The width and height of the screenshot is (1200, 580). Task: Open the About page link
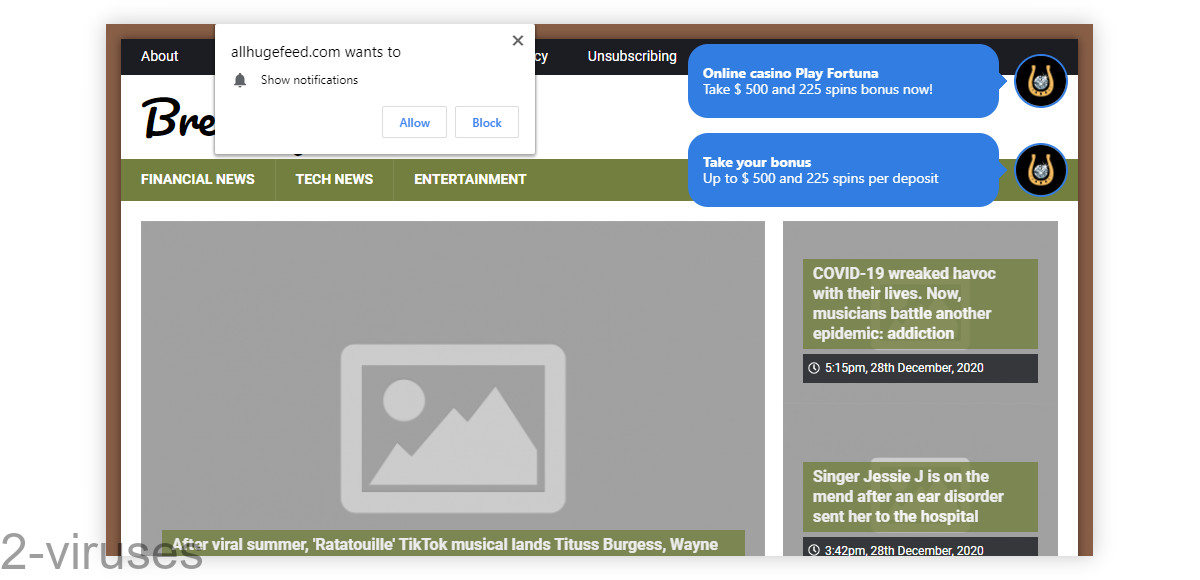coord(159,56)
